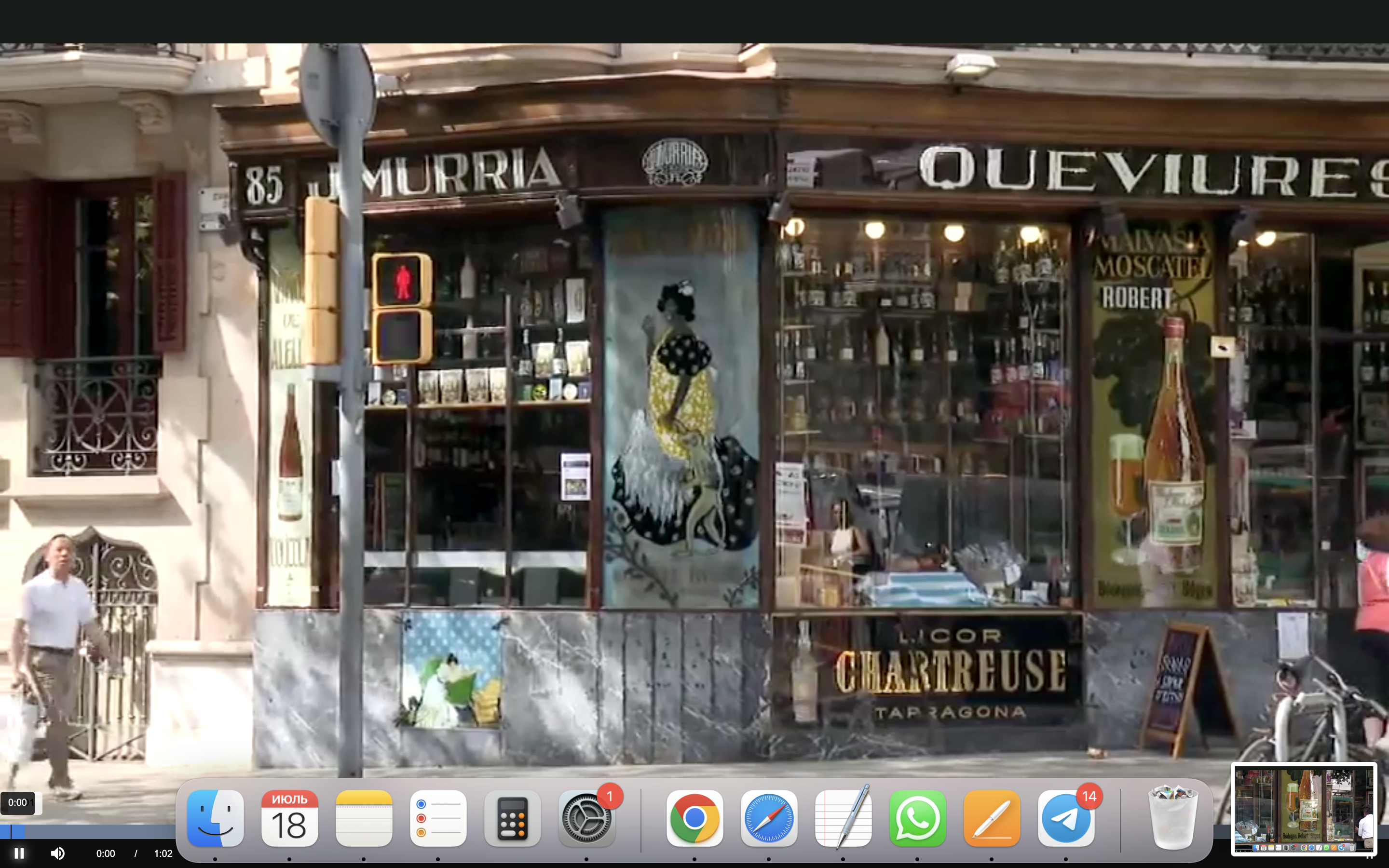Open WhatsApp from the Dock
This screenshot has width=1389, height=868.
(917, 818)
